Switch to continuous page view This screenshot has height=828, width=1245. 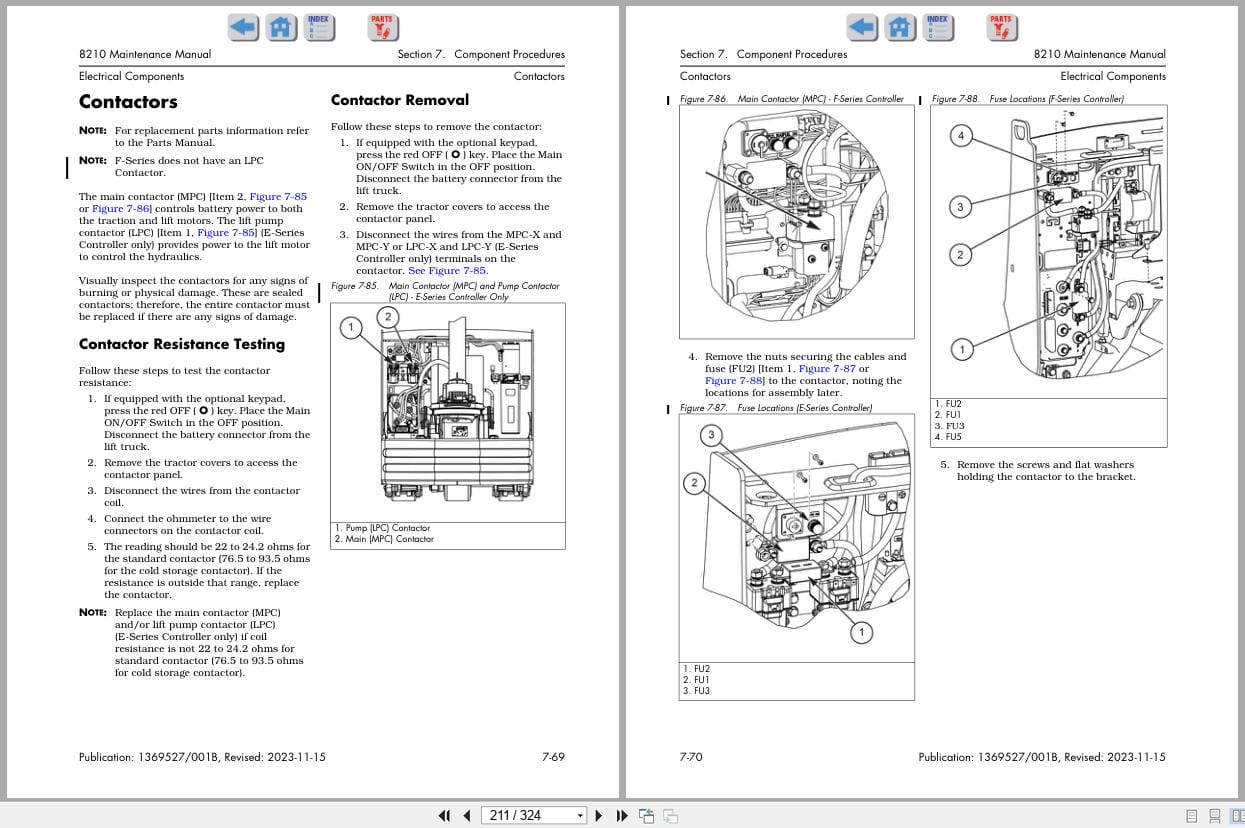[x=1215, y=815]
